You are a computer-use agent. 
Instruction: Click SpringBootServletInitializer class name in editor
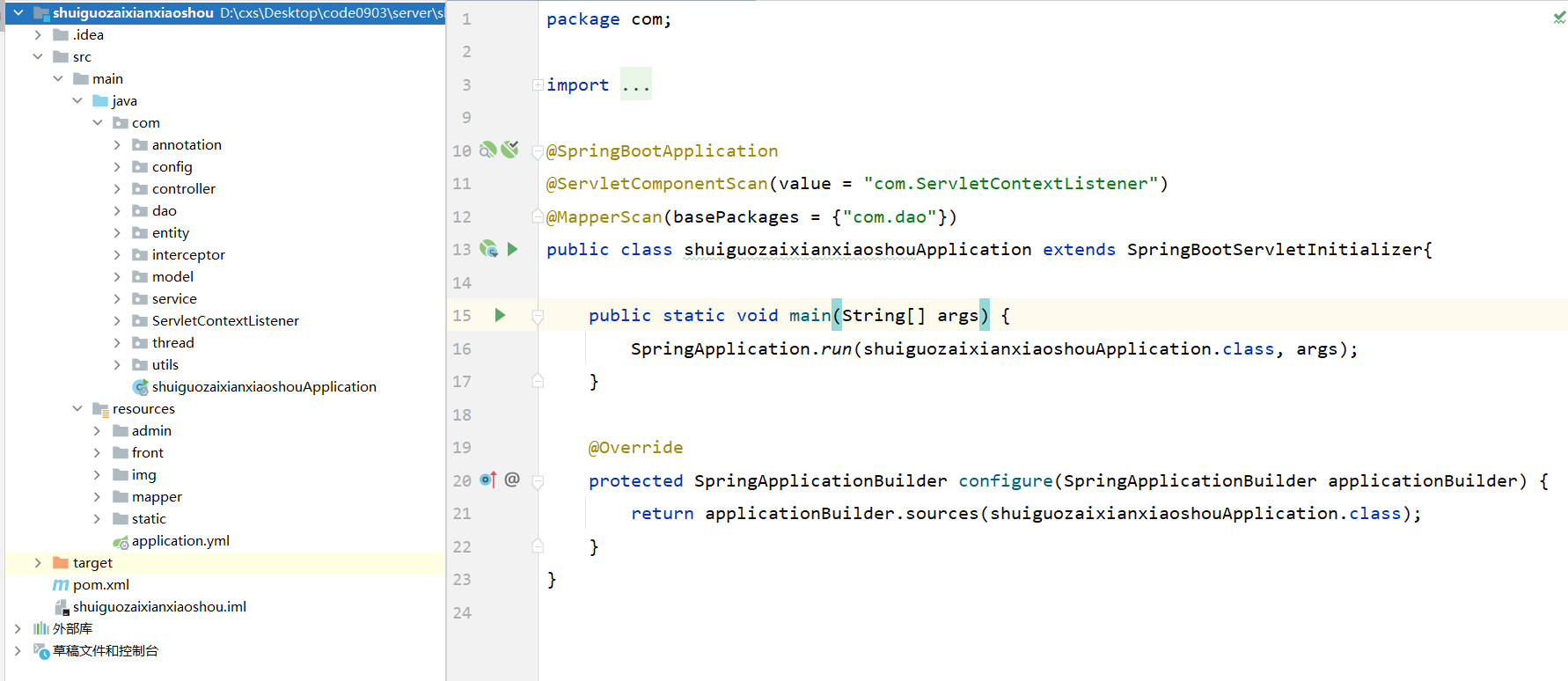pos(1275,249)
